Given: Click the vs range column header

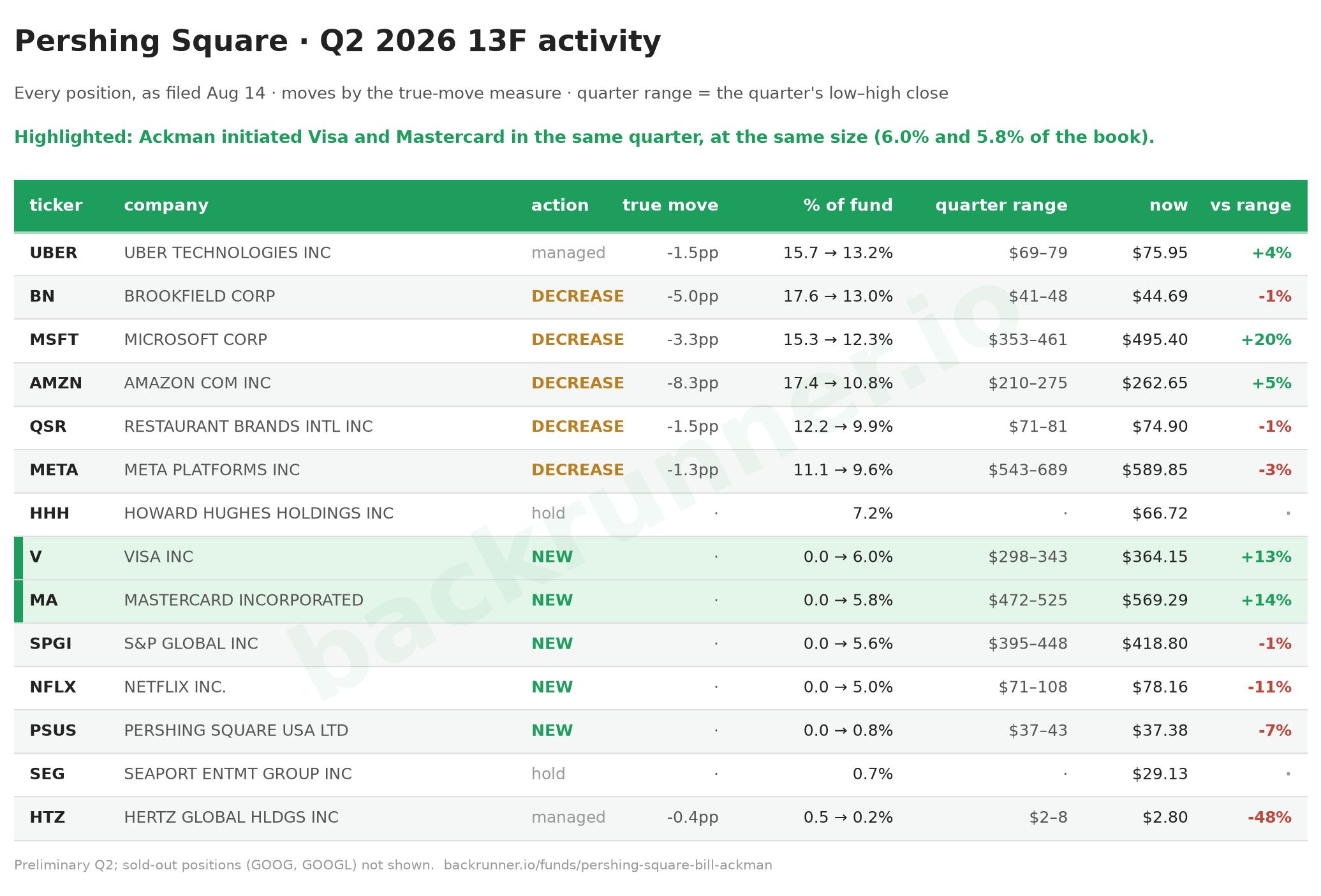Looking at the screenshot, I should coord(1251,205).
